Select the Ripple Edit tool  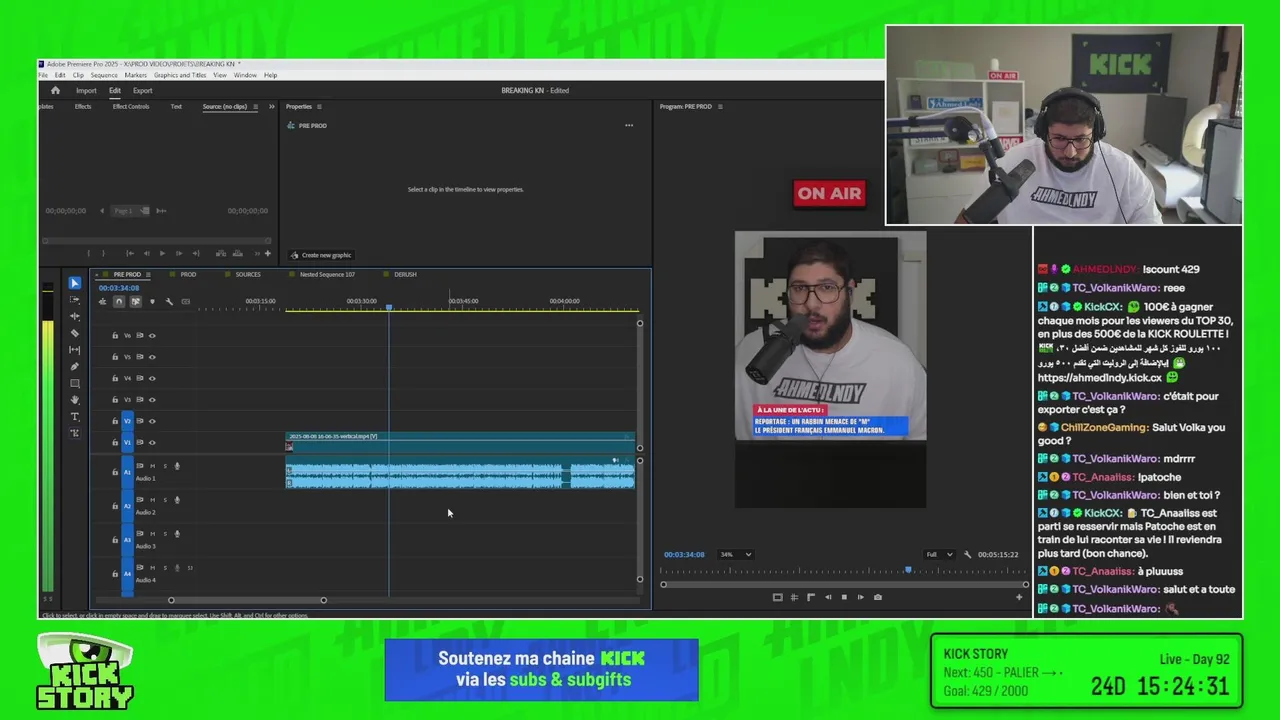75,316
